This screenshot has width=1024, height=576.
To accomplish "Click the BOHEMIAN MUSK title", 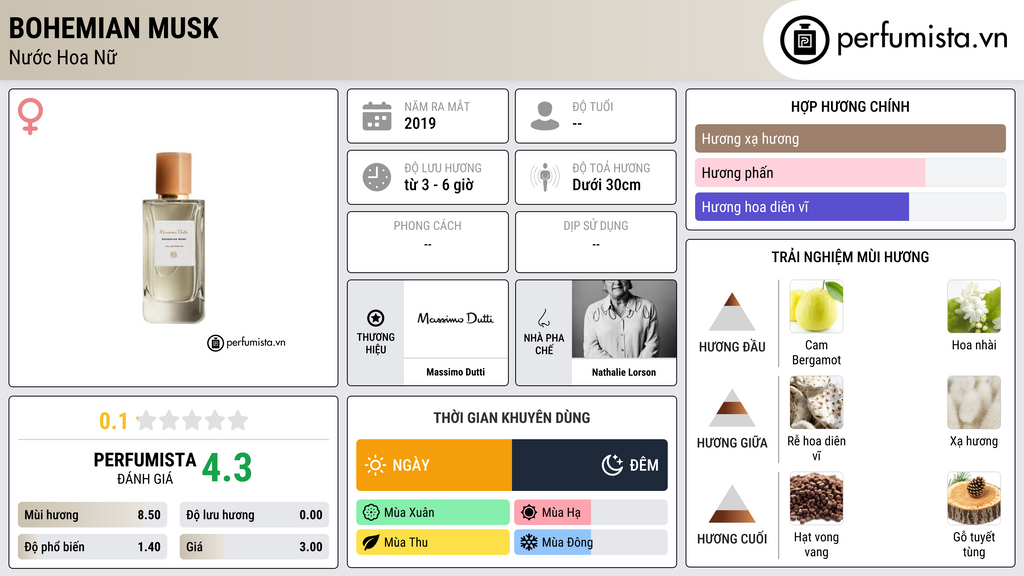I will pos(114,28).
